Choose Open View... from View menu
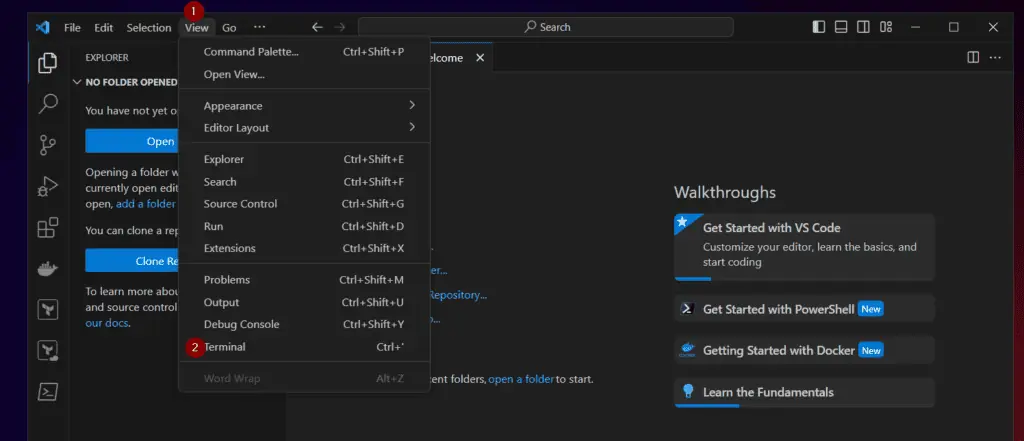The height and width of the screenshot is (441, 1024). (x=304, y=74)
